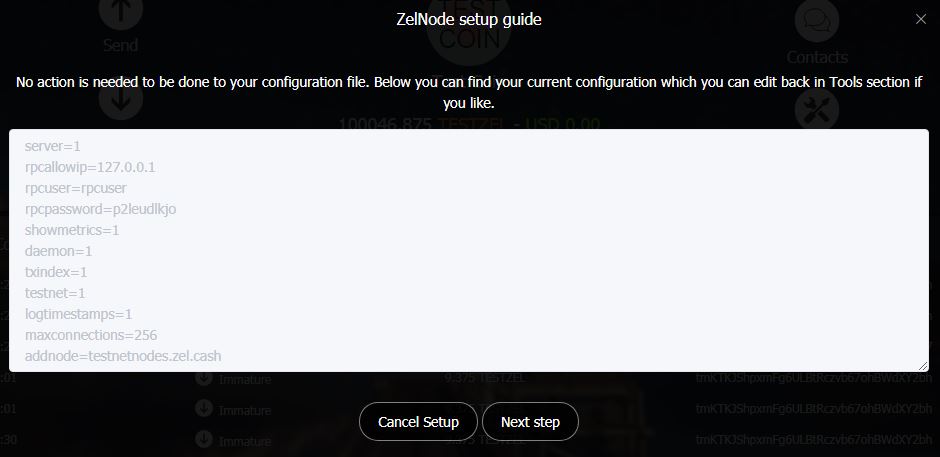Click the Immature label in the :30 row
Image resolution: width=940 pixels, height=457 pixels.
[245, 441]
